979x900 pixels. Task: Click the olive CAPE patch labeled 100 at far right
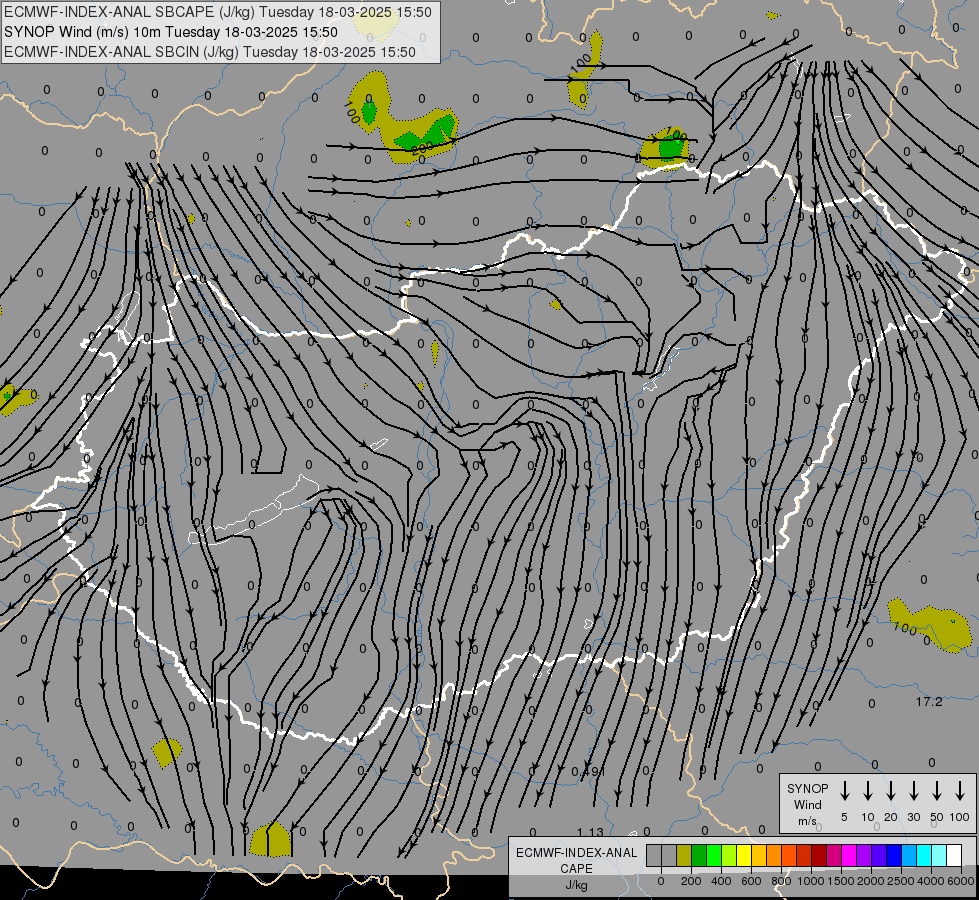pos(930,625)
